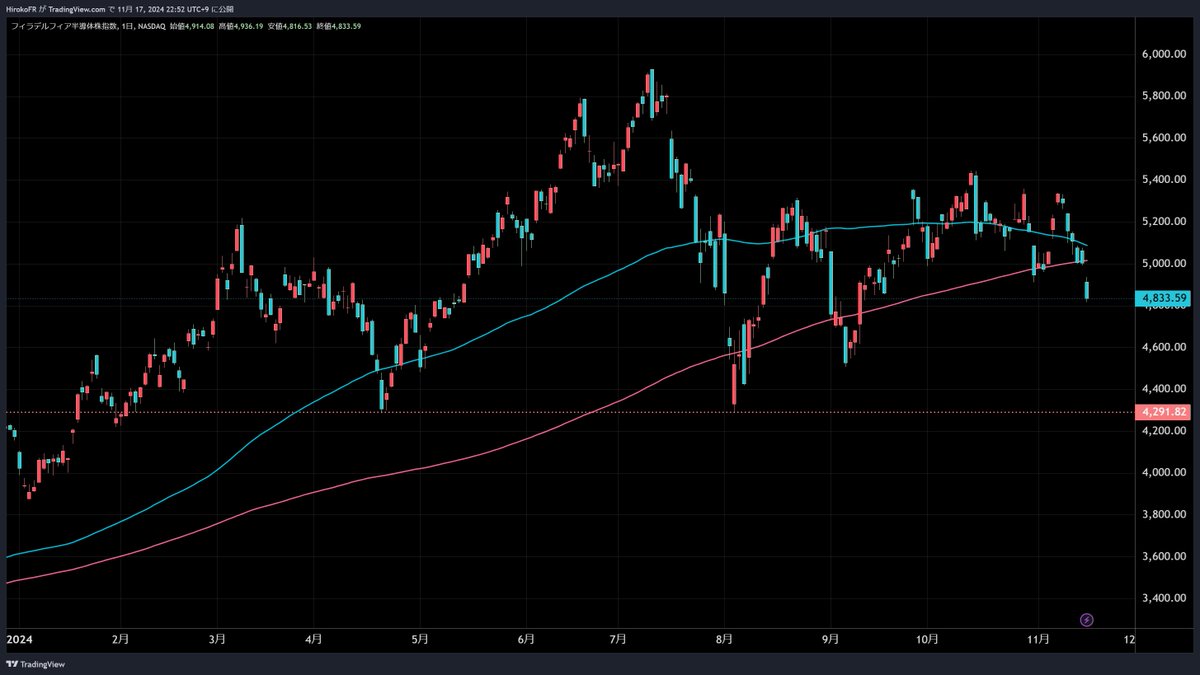
Task: Click the 5,400.00 price axis label
Action: click(x=1163, y=180)
